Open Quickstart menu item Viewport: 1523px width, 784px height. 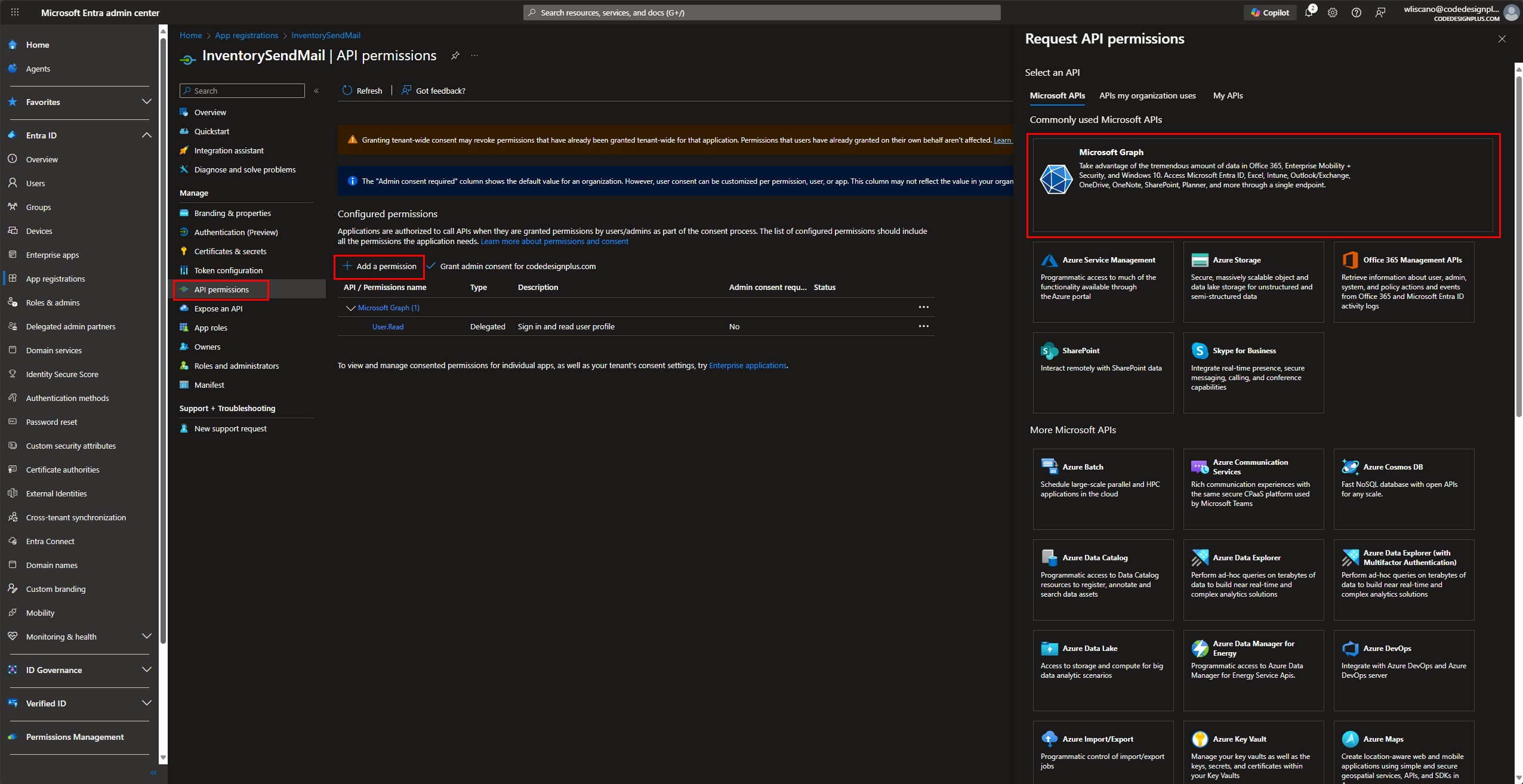212,131
